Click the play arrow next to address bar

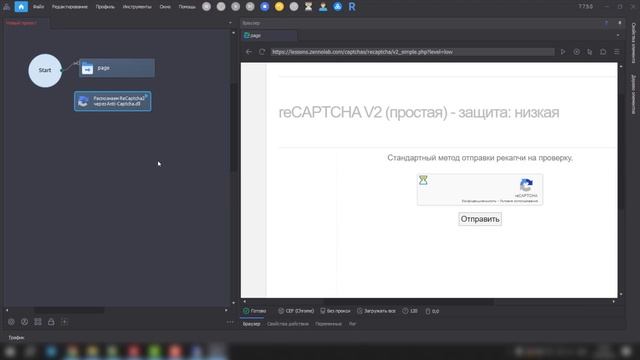click(x=563, y=52)
